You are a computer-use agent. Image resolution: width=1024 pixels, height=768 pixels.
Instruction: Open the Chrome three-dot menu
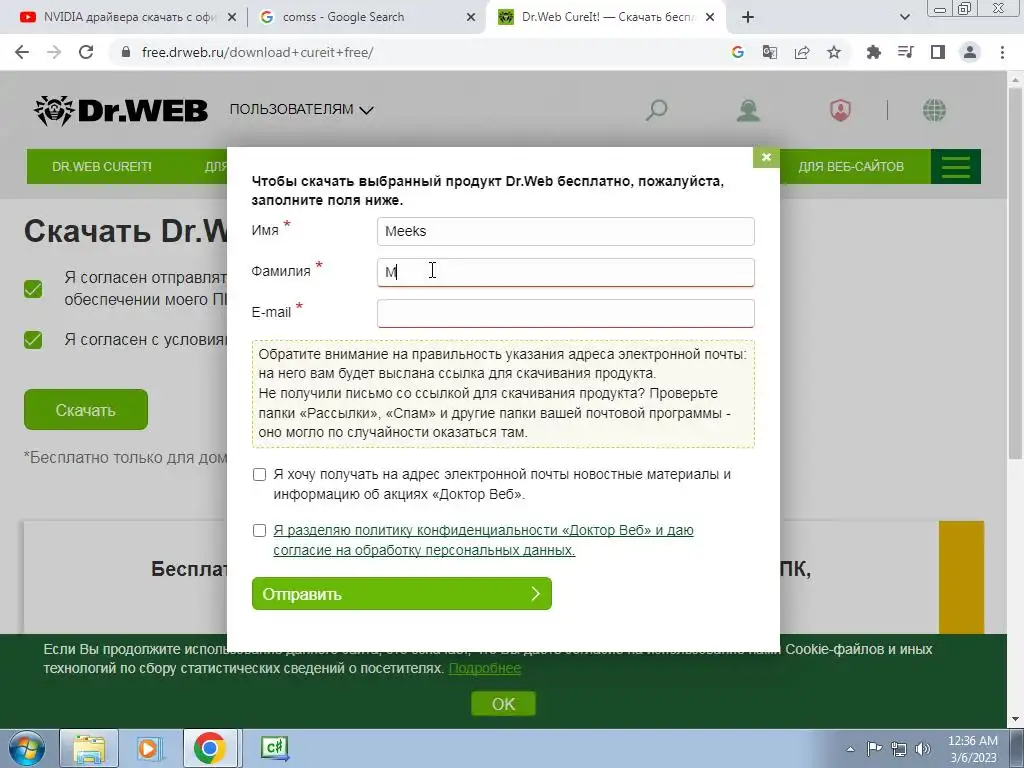click(x=1002, y=52)
